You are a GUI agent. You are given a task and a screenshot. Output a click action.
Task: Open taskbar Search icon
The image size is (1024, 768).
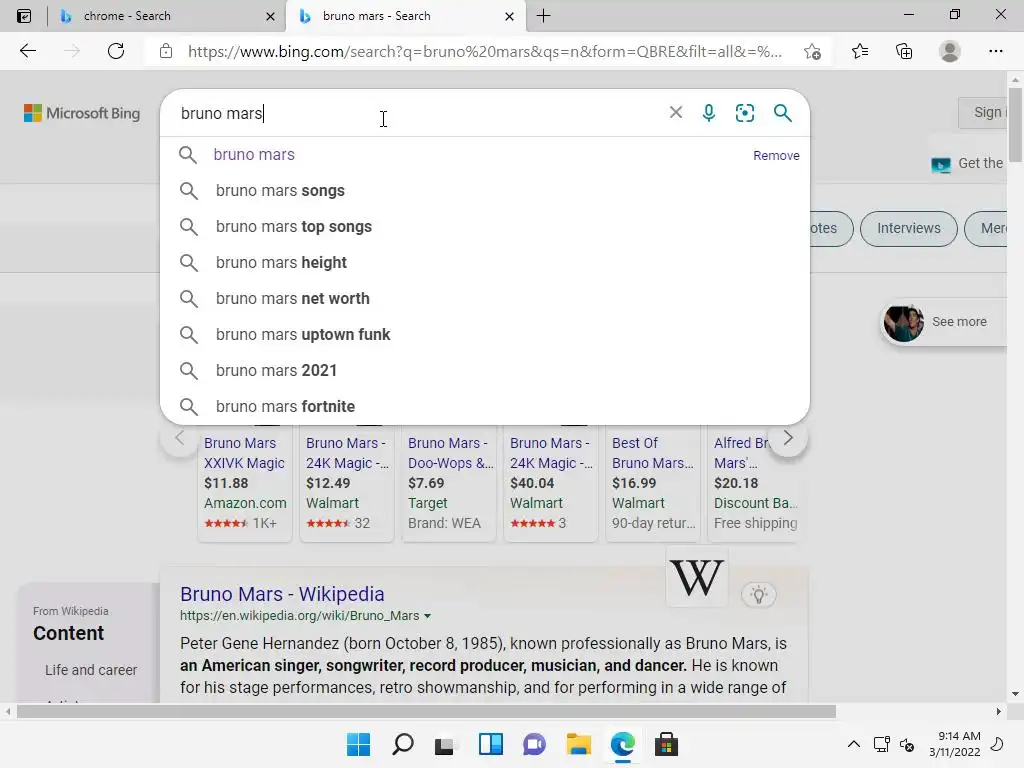point(403,744)
